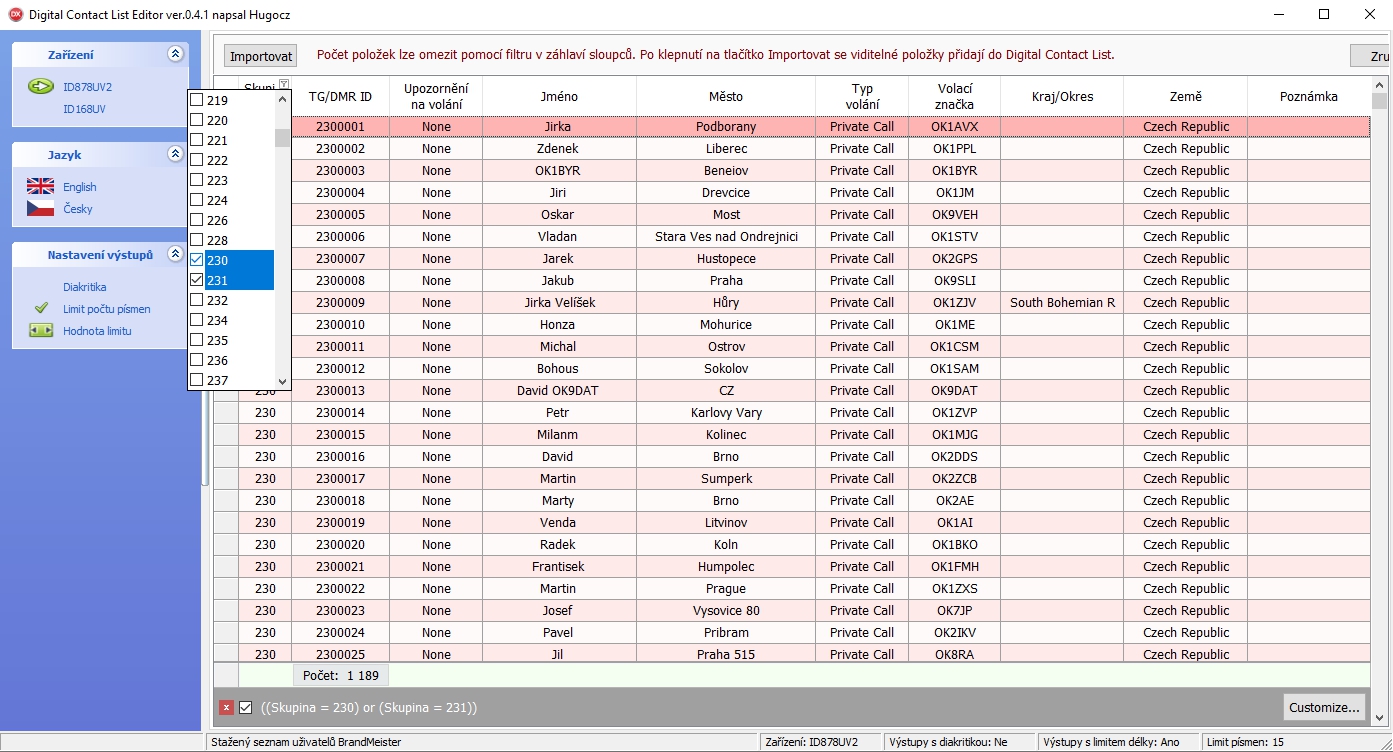Screen dimensions: 1393x752
Task: Click the filter expression text in the filter bar
Action: [369, 708]
